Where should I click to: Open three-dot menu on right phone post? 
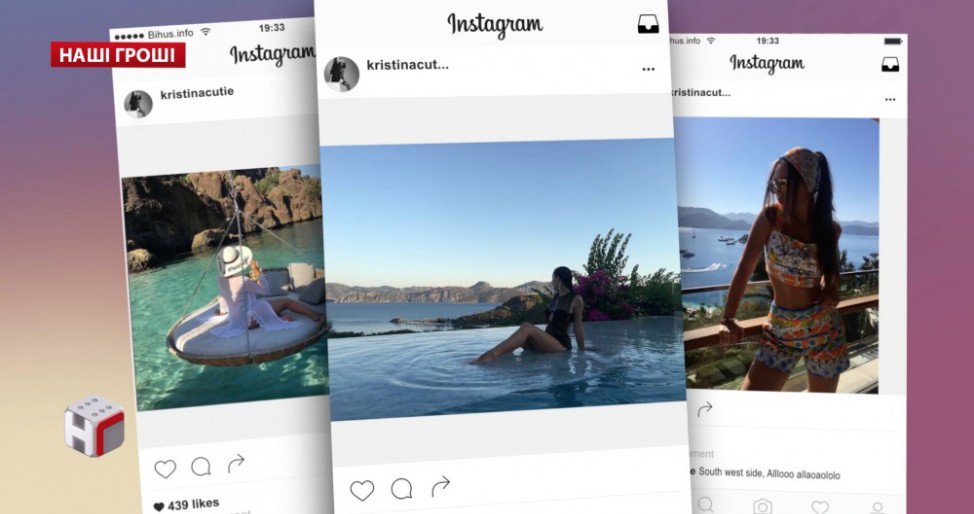[890, 99]
